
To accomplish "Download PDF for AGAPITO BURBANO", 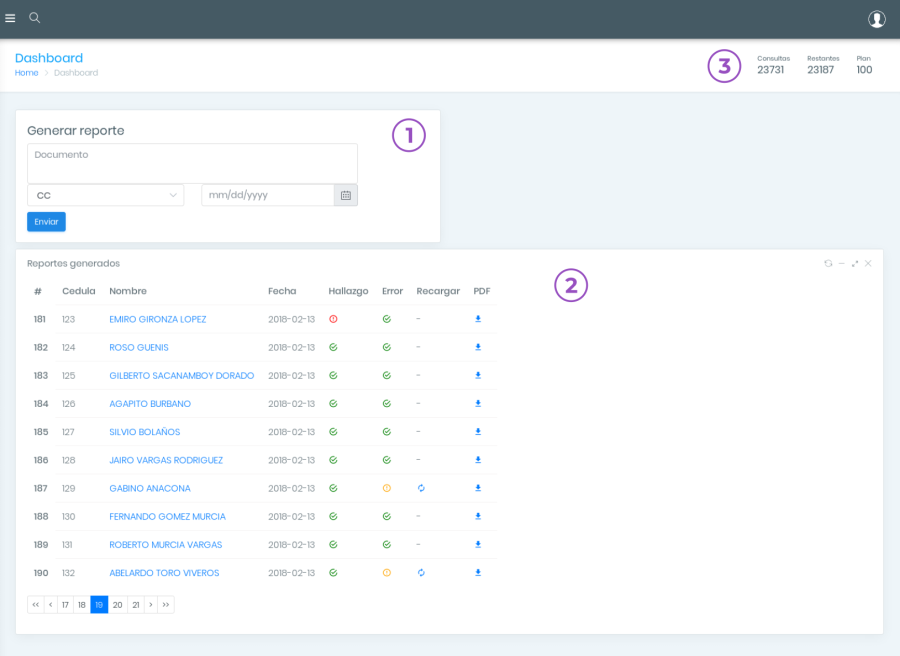I will point(478,403).
